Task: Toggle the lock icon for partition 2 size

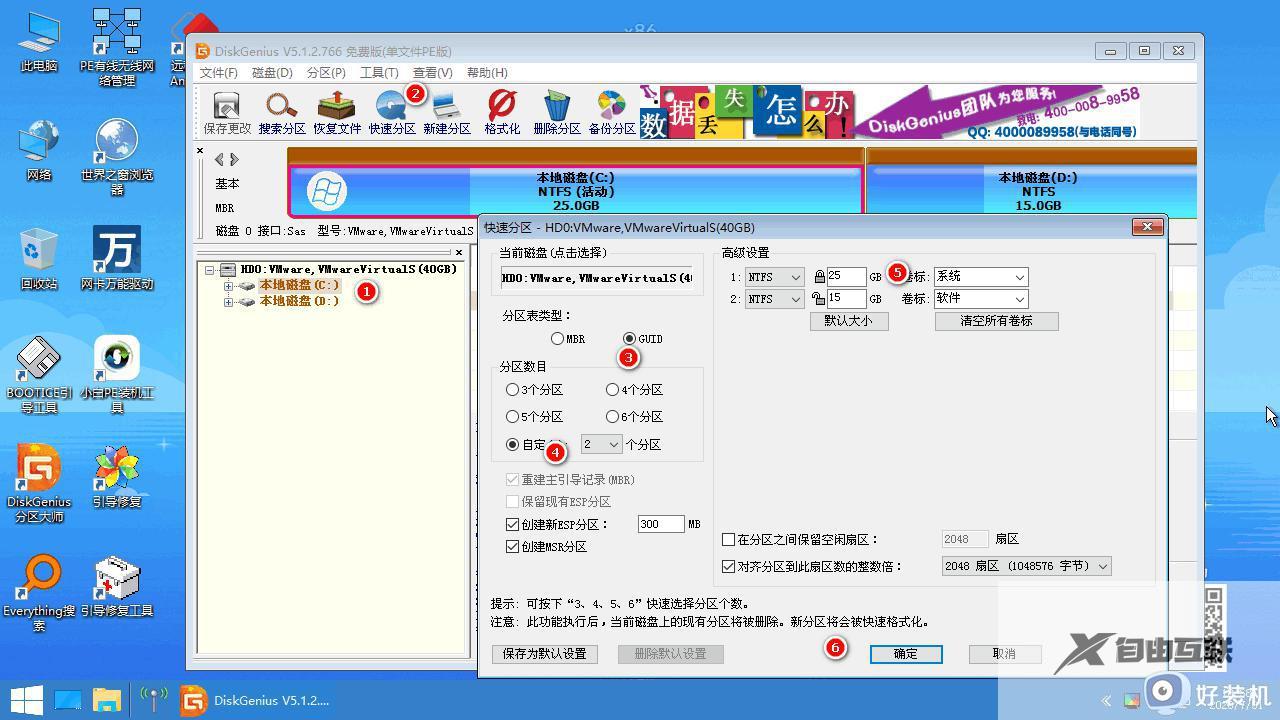Action: 819,299
